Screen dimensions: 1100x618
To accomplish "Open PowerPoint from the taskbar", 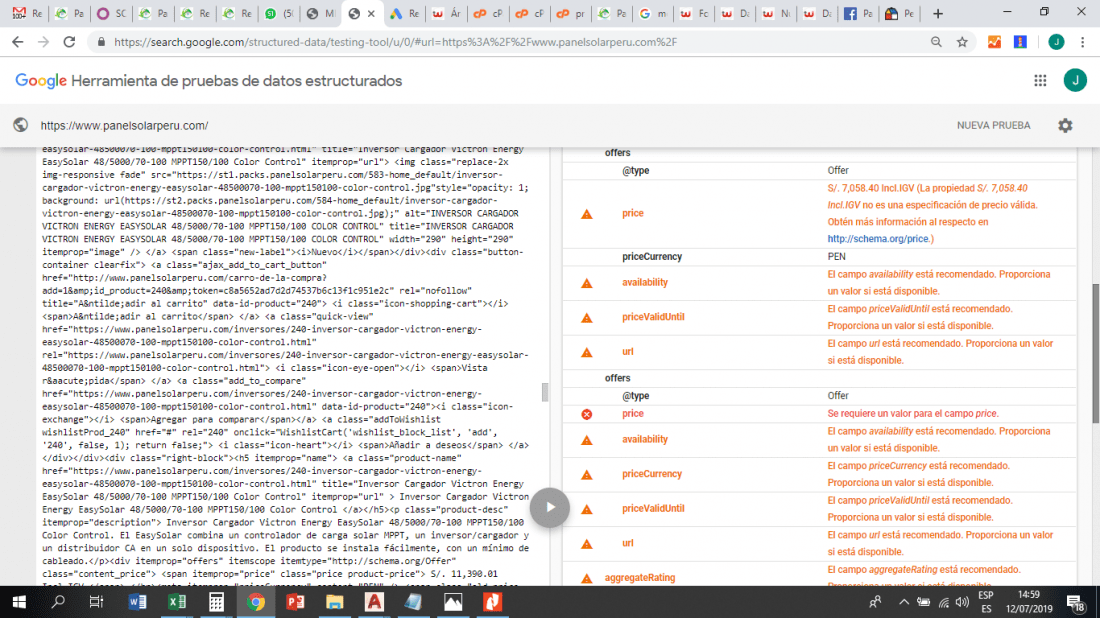I will coord(295,602).
